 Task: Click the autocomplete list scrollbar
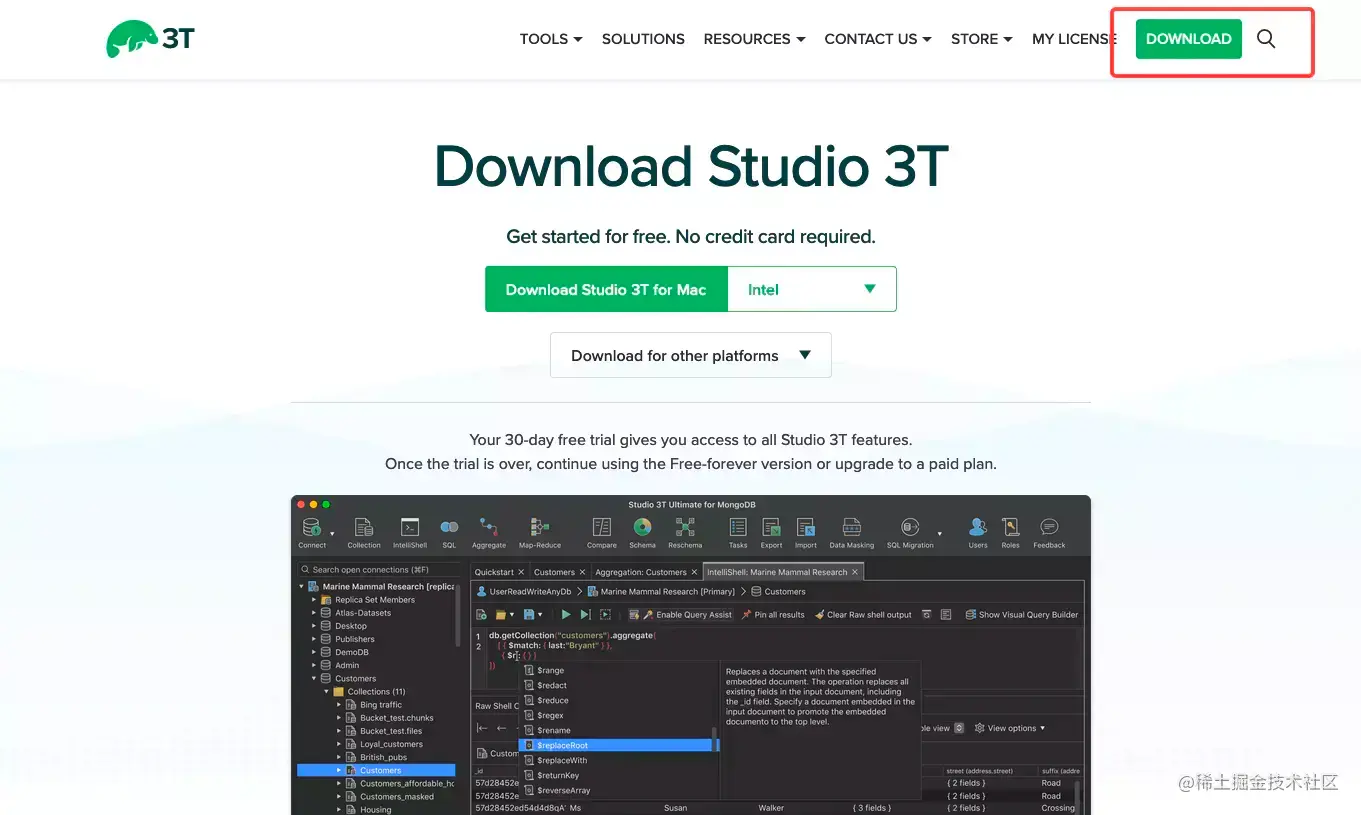coord(714,740)
